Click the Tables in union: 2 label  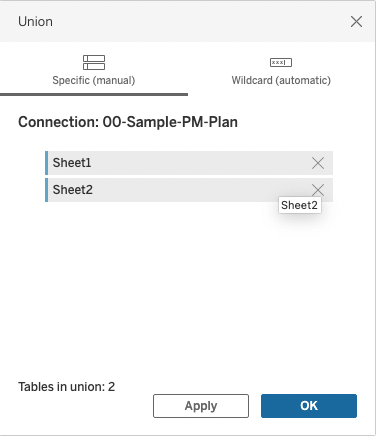(67, 387)
